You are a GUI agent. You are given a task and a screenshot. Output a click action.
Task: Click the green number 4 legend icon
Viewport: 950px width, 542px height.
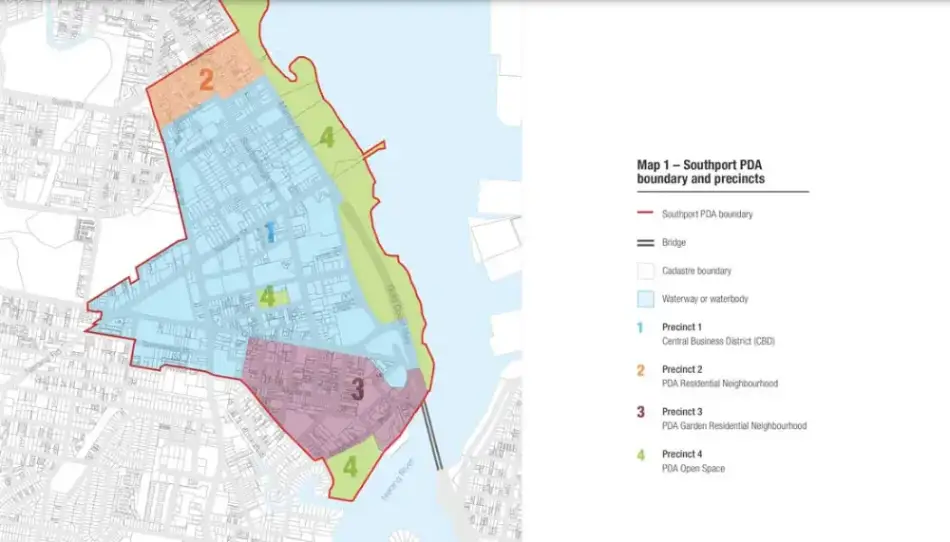[640, 455]
